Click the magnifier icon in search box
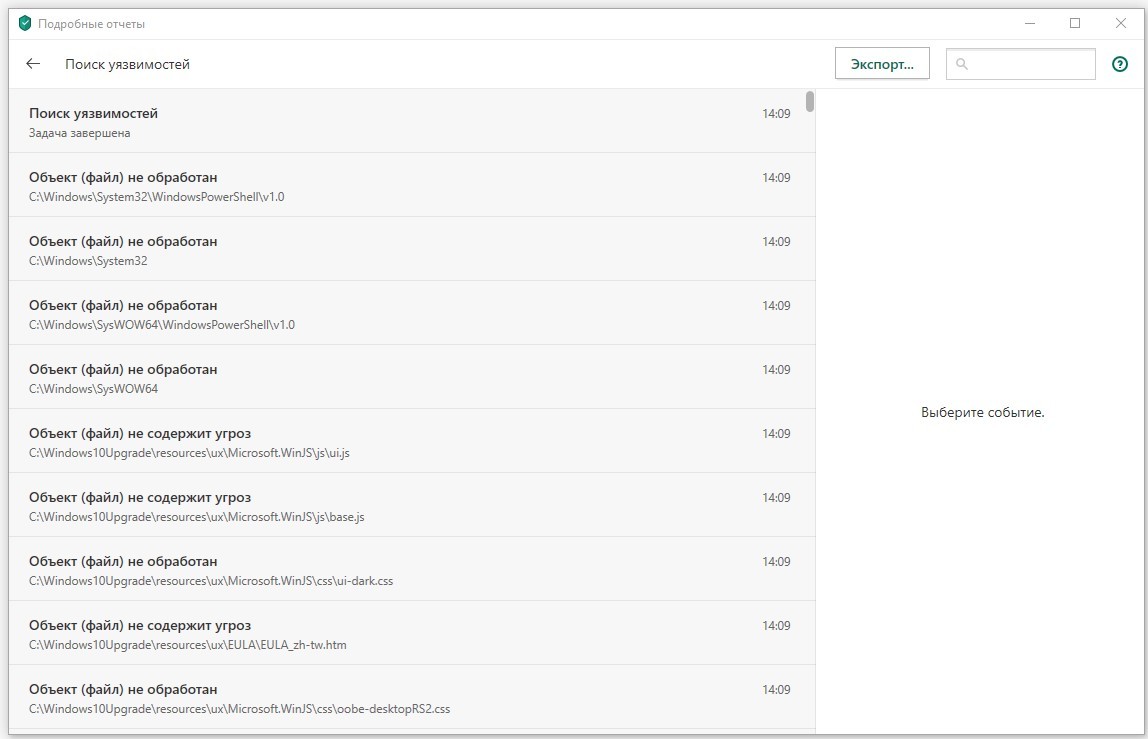This screenshot has height=739, width=1148. (962, 64)
